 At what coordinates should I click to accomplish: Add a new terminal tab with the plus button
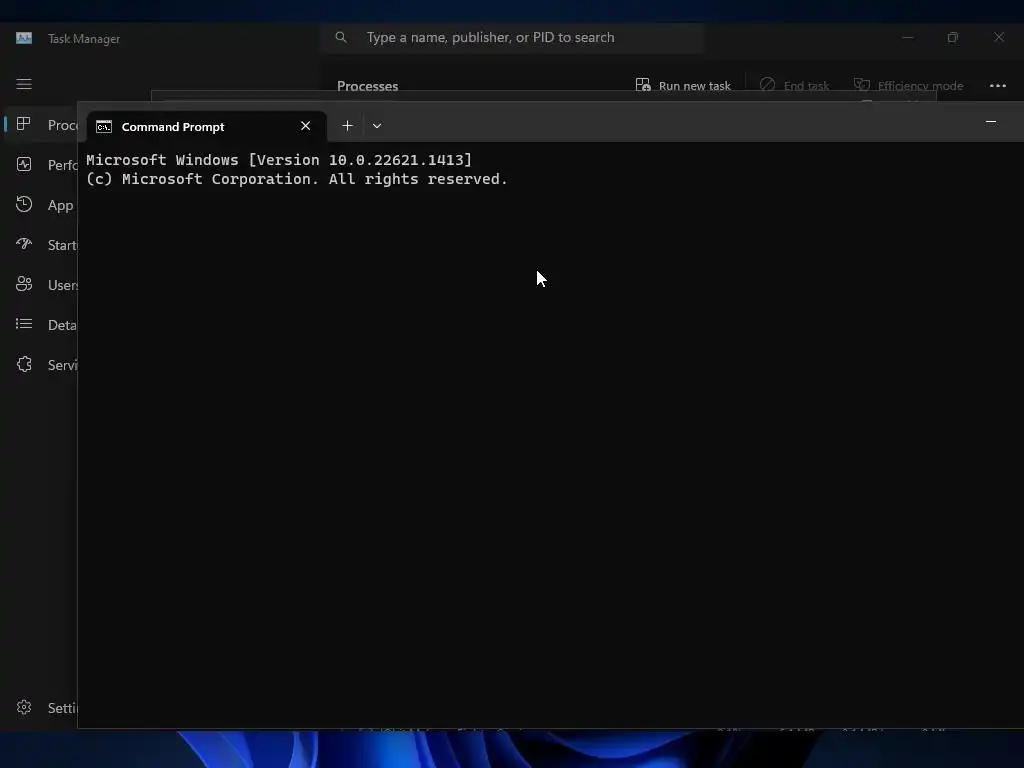(347, 125)
